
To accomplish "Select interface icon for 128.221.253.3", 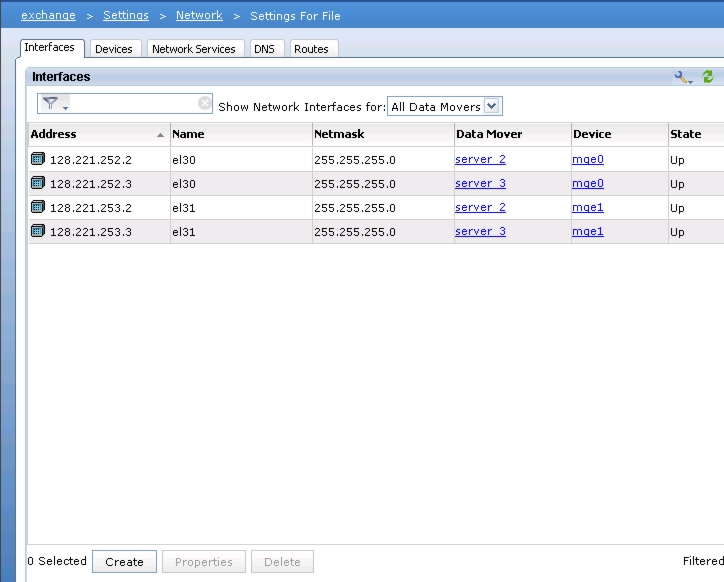I will (x=38, y=231).
